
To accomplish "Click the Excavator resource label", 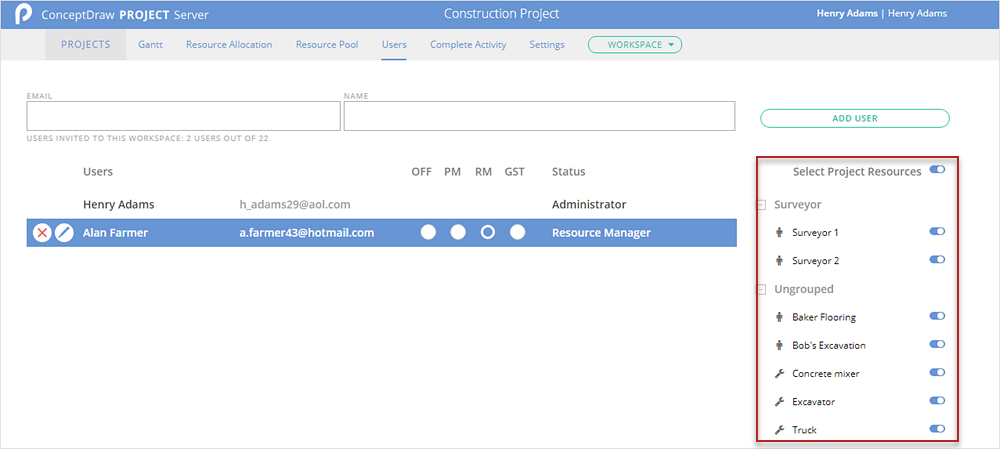I will pyautogui.click(x=814, y=402).
